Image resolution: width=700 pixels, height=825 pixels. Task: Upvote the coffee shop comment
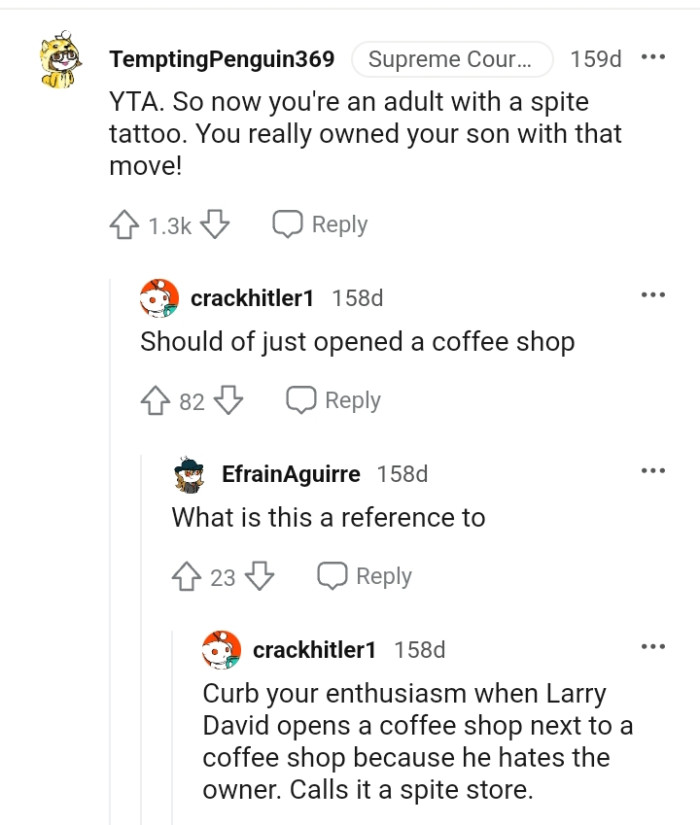click(155, 400)
